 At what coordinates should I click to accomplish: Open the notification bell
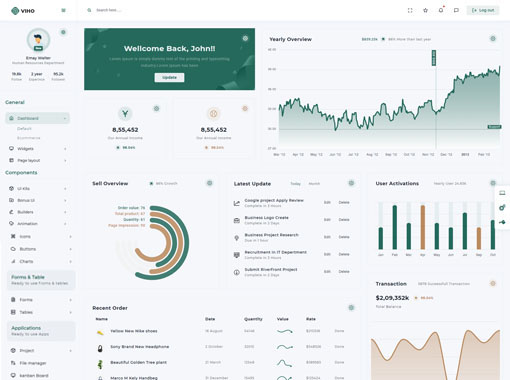click(x=441, y=10)
